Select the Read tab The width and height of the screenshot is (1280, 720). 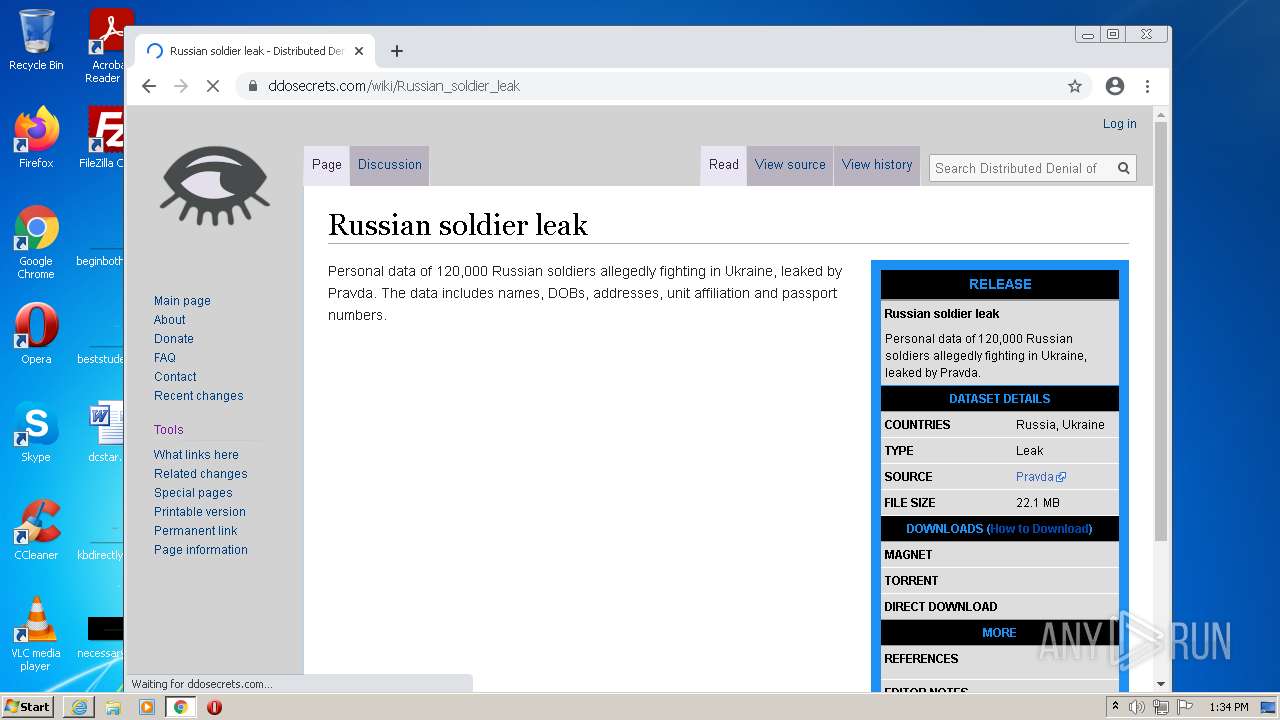(724, 165)
